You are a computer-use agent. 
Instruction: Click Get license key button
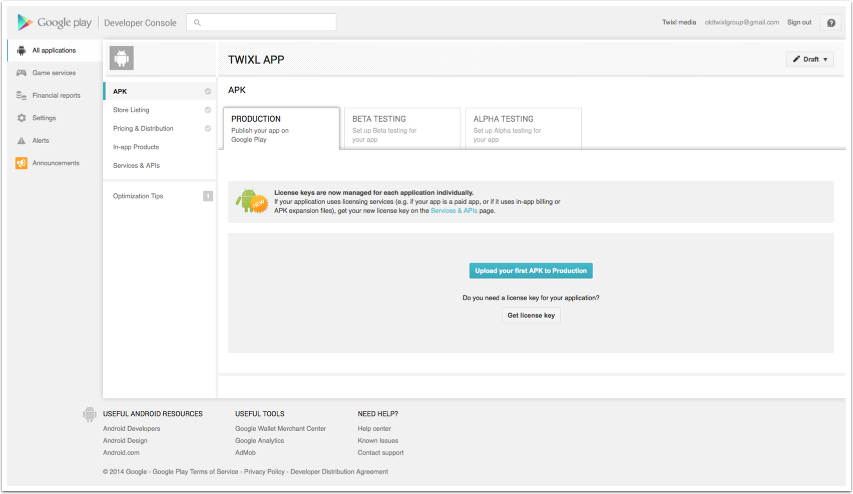531,316
